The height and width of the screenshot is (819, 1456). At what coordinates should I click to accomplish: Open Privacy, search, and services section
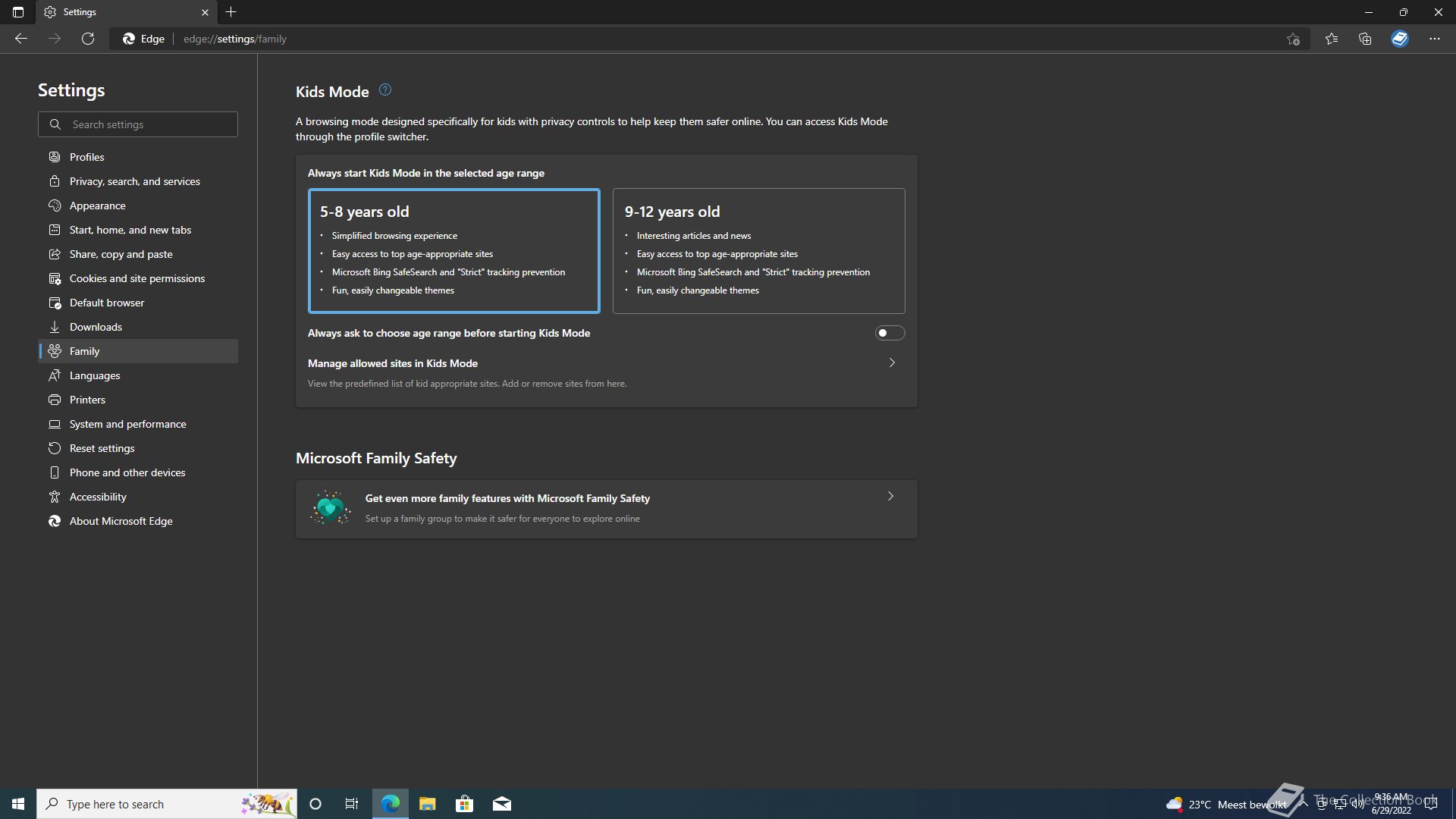click(138, 181)
